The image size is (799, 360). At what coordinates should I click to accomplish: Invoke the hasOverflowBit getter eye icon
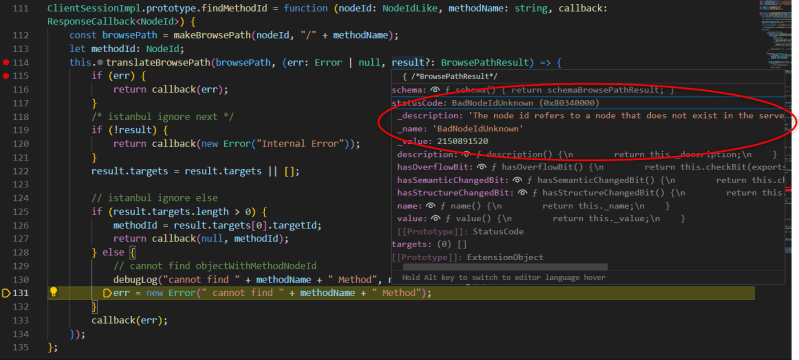pyautogui.click(x=481, y=167)
